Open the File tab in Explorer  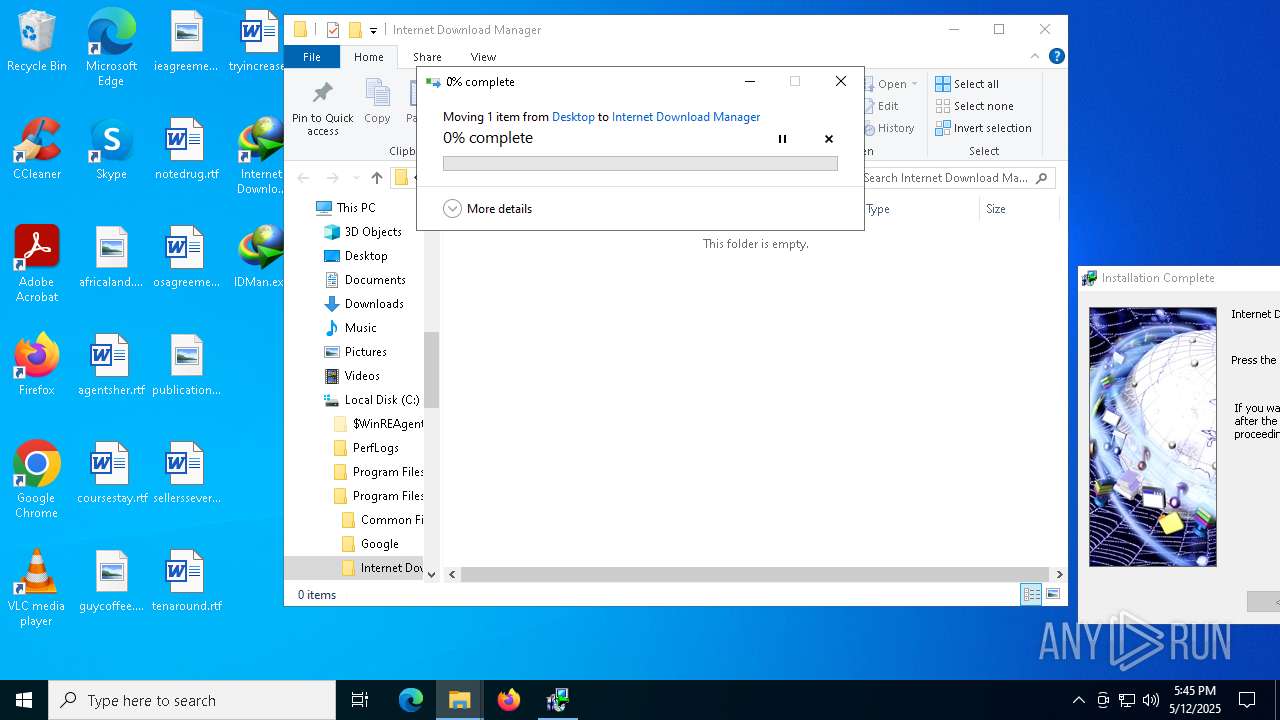pos(312,57)
